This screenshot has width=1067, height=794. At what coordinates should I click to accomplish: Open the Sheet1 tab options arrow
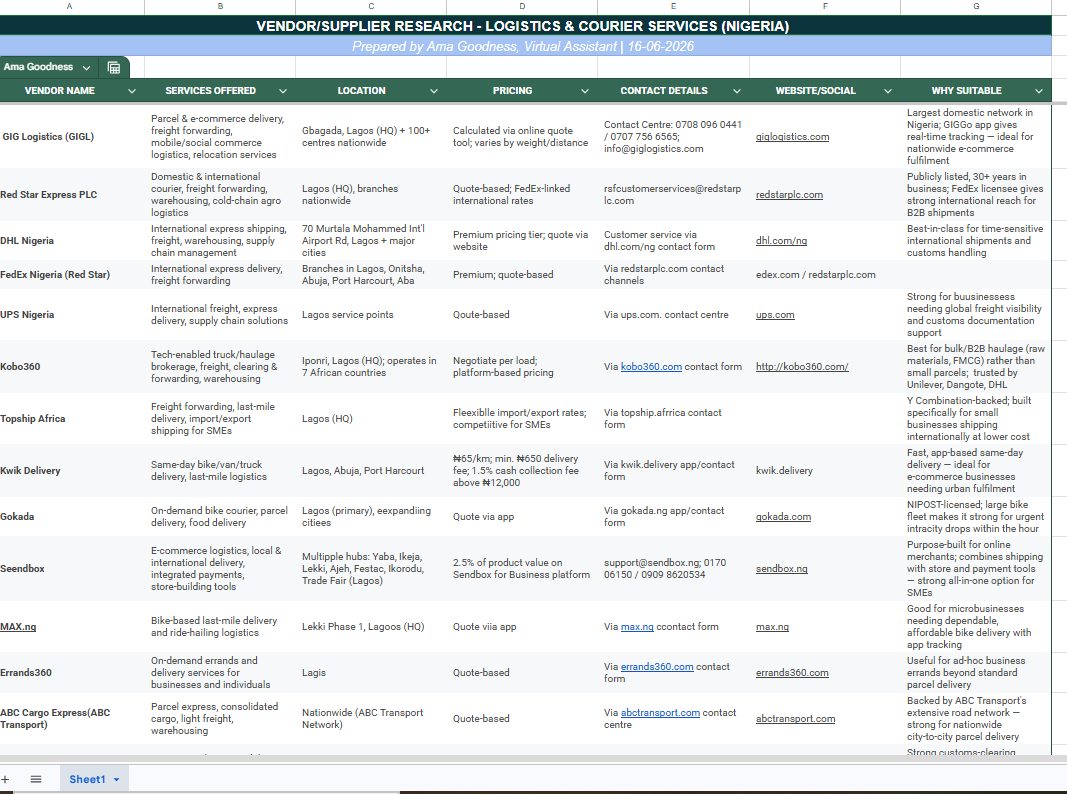[x=116, y=780]
